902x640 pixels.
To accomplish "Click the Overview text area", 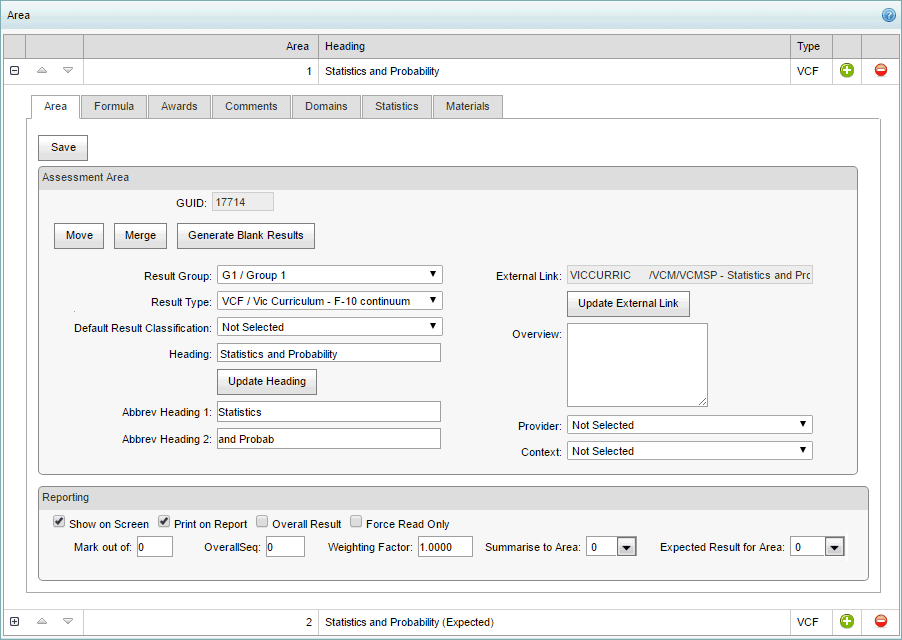I will 637,365.
